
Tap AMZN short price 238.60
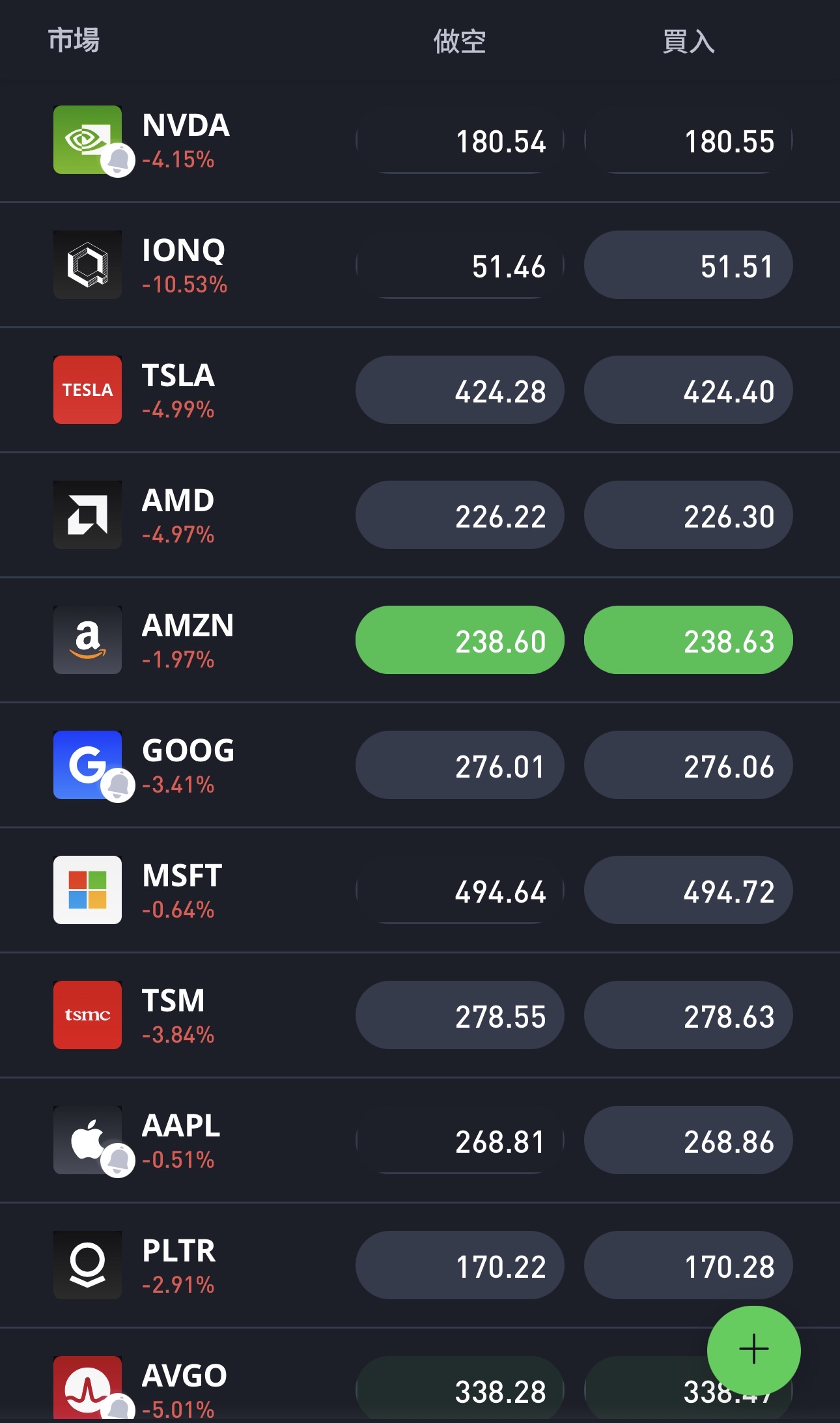point(460,640)
